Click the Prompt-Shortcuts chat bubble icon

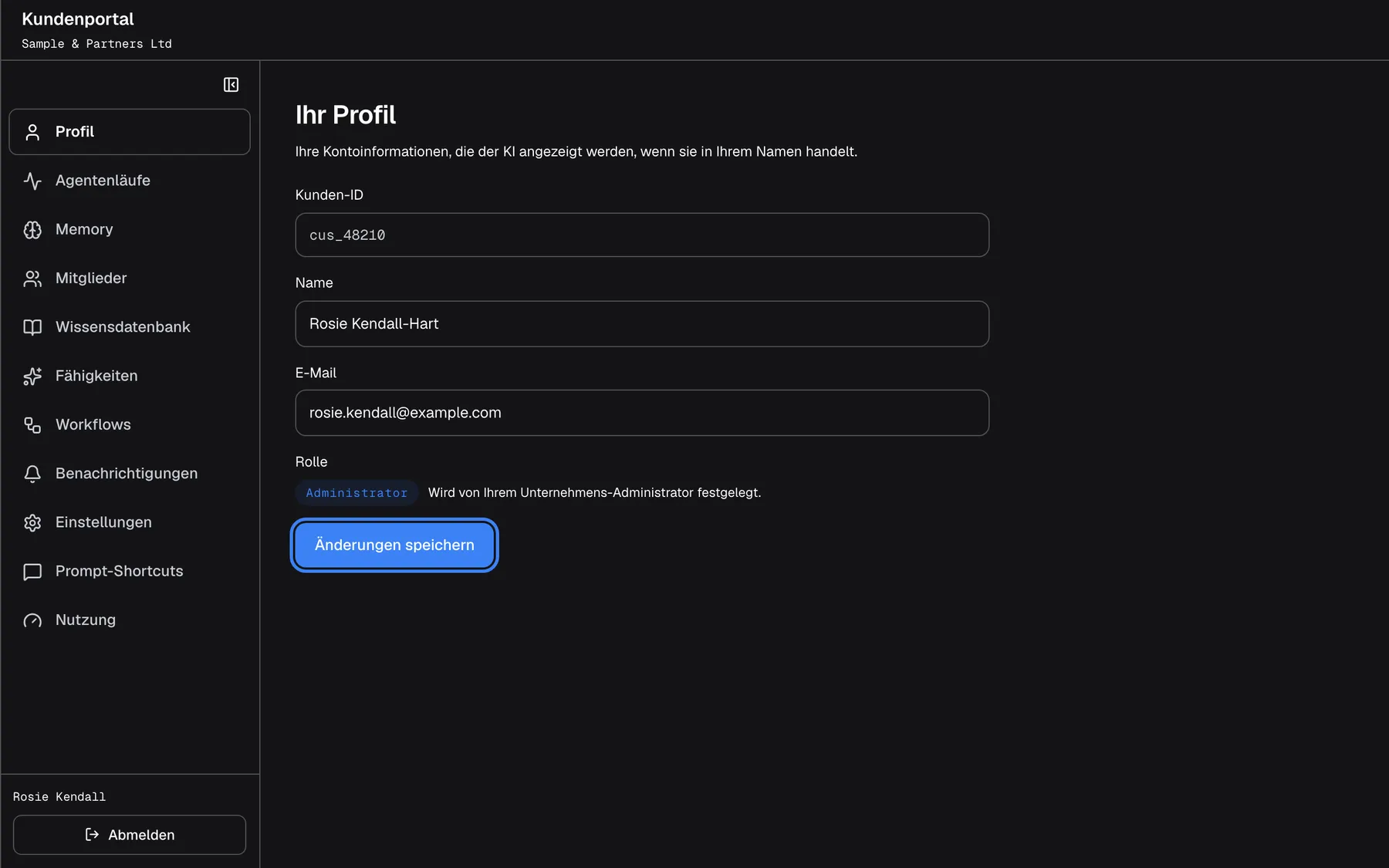coord(32,572)
